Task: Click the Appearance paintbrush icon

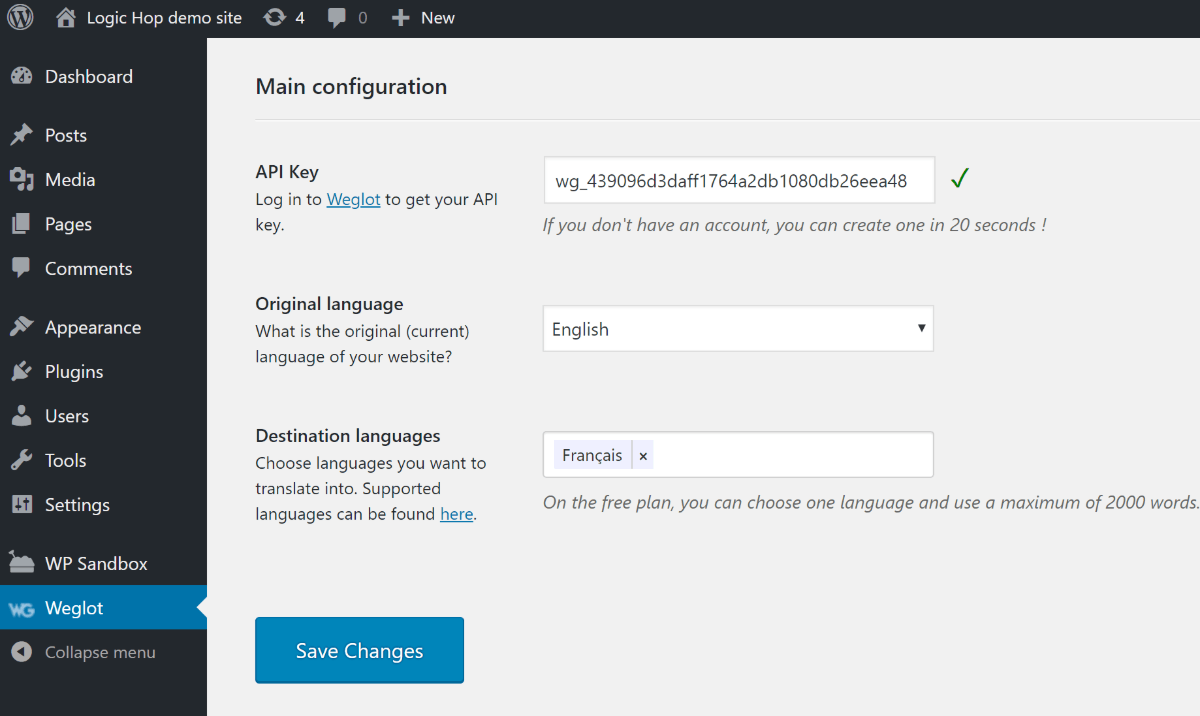Action: (x=21, y=328)
